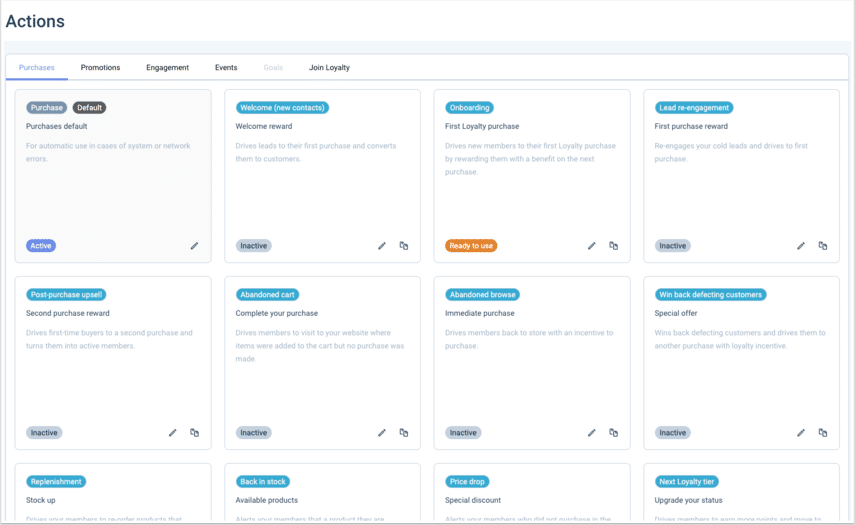Duplicate the Second purchase reward action
This screenshot has height=525, width=855.
coord(194,433)
